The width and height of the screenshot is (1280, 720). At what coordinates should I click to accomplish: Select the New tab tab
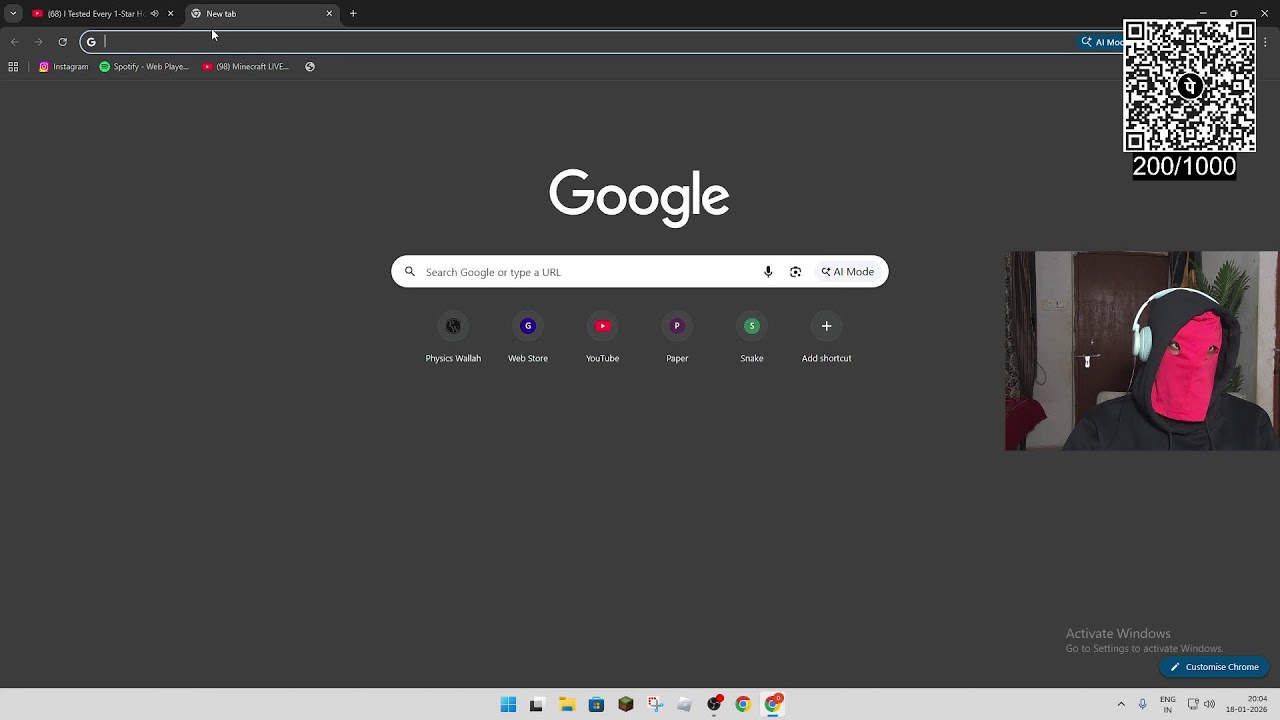(262, 14)
